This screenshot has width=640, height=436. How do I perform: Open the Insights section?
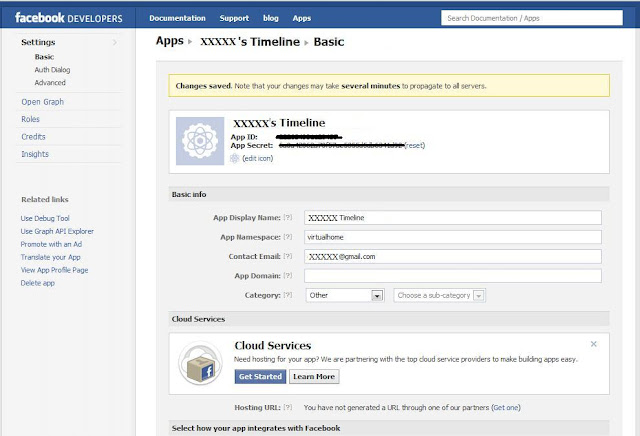tap(35, 154)
